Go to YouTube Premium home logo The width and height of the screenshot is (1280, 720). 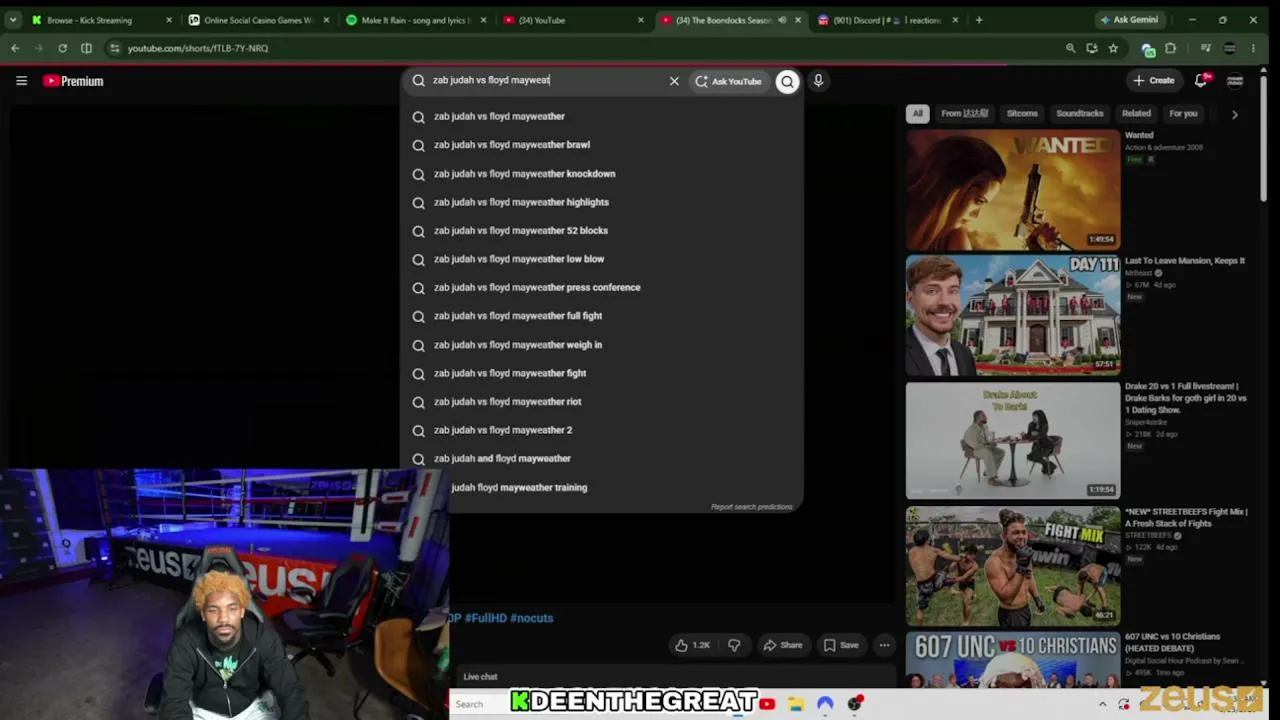(x=73, y=81)
